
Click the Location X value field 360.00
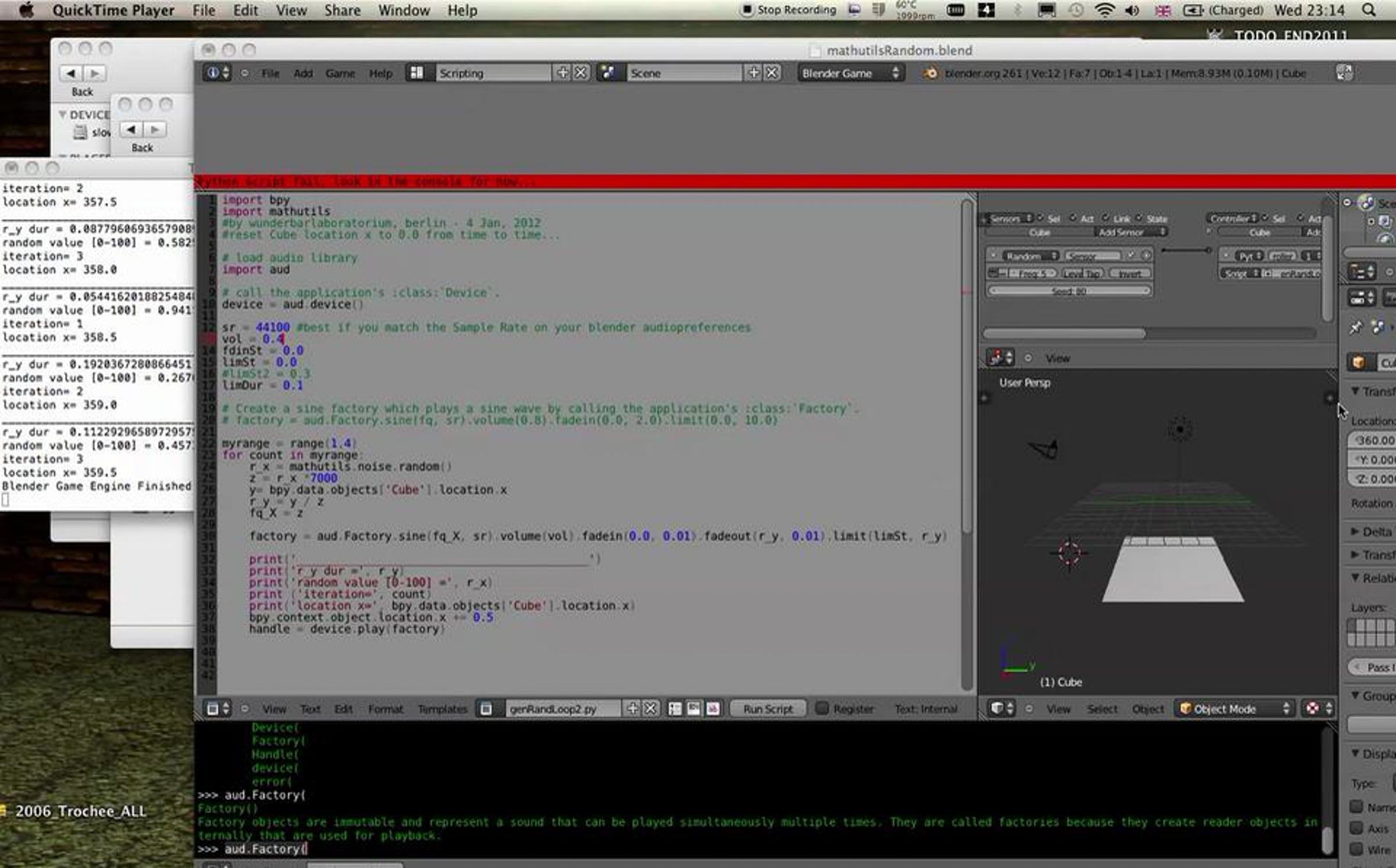pyautogui.click(x=1373, y=441)
